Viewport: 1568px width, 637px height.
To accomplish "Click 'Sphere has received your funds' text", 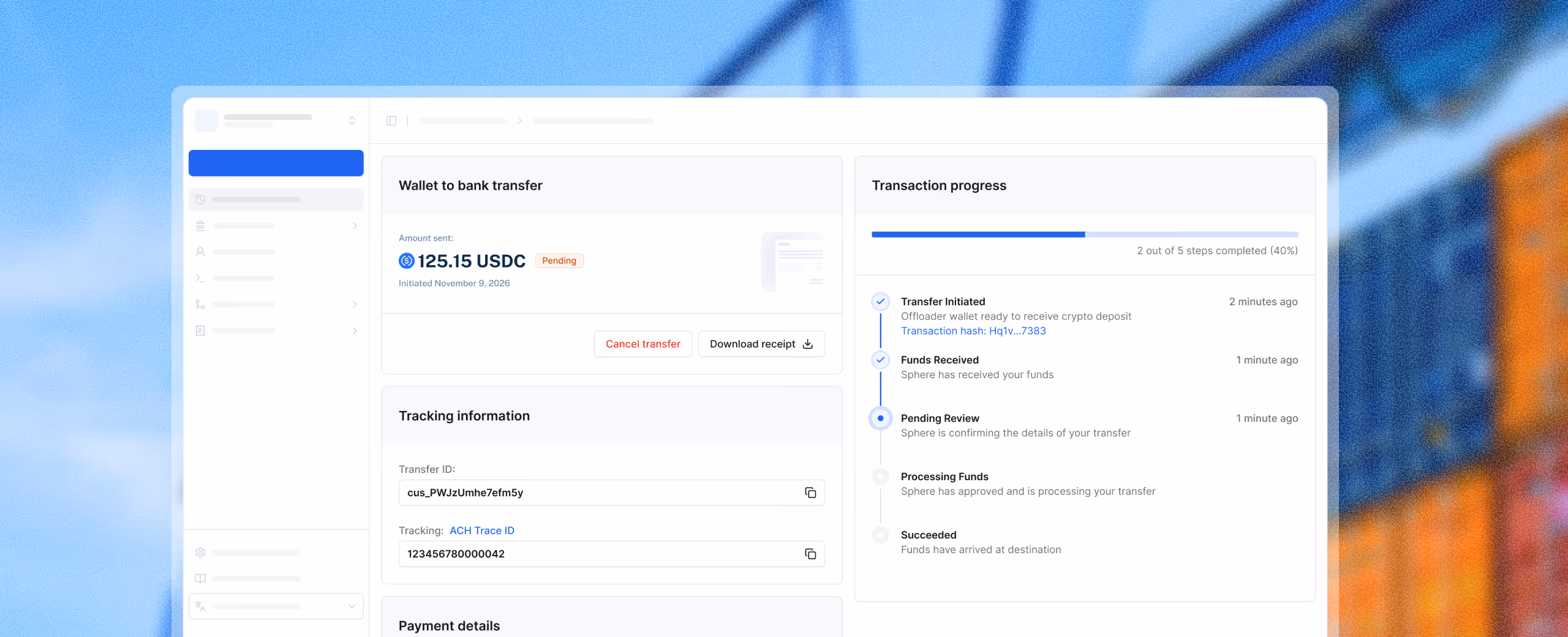I will [x=977, y=375].
